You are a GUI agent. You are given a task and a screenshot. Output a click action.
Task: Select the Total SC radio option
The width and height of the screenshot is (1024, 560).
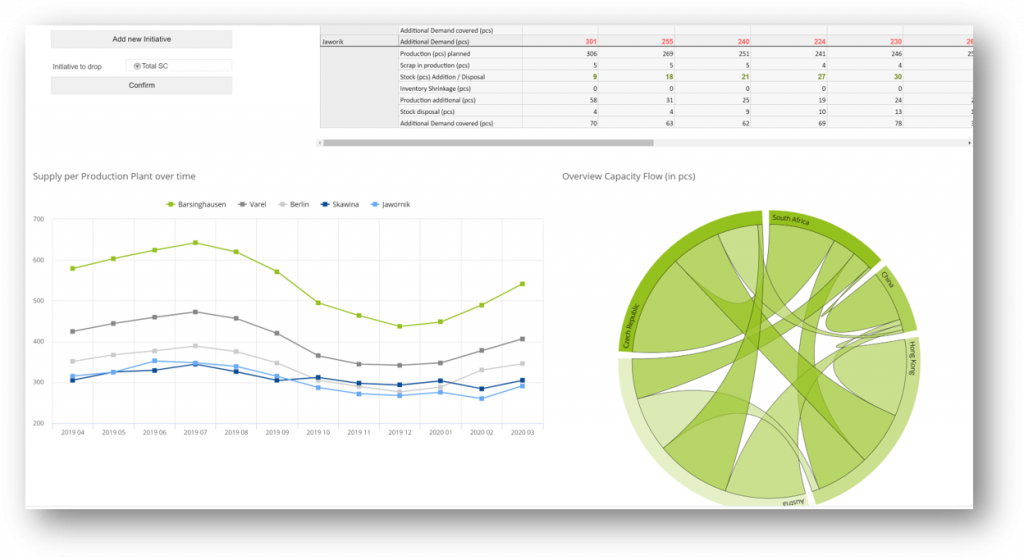tap(137, 66)
